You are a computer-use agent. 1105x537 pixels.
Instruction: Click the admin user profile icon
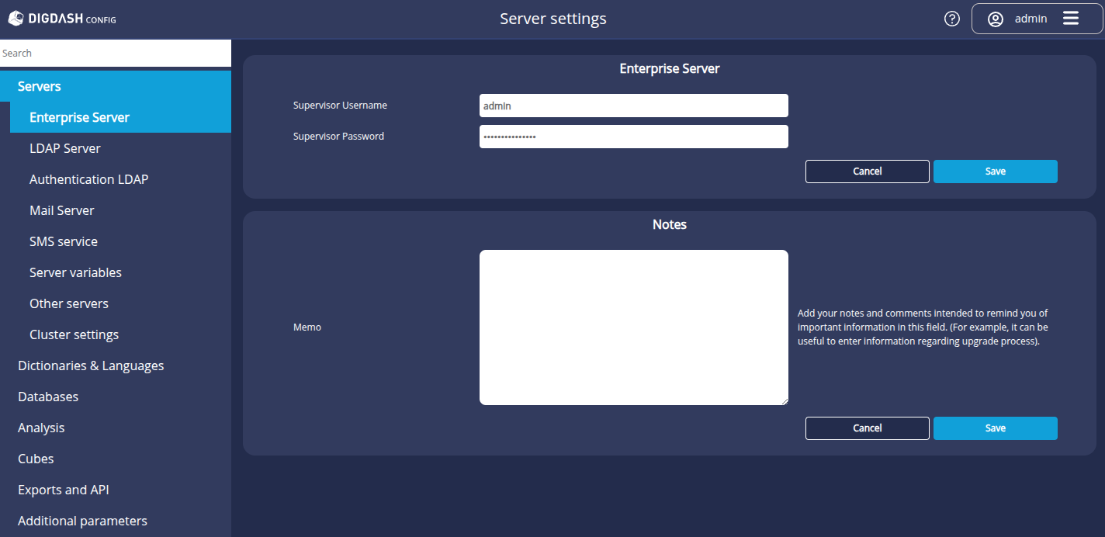pos(995,19)
